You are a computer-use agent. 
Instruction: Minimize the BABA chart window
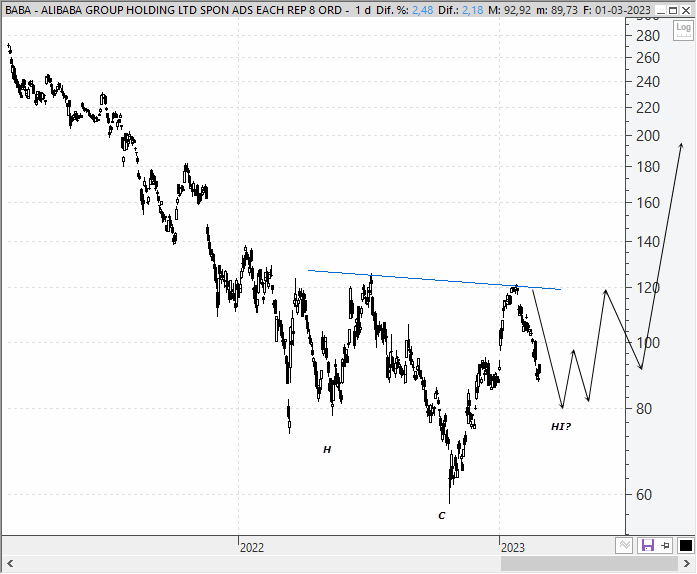[x=661, y=10]
